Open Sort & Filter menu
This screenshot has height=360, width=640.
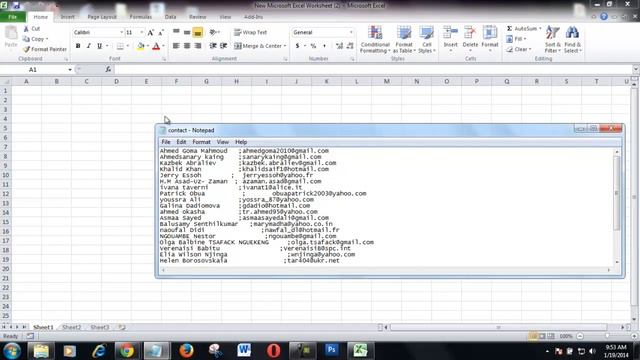click(x=553, y=39)
